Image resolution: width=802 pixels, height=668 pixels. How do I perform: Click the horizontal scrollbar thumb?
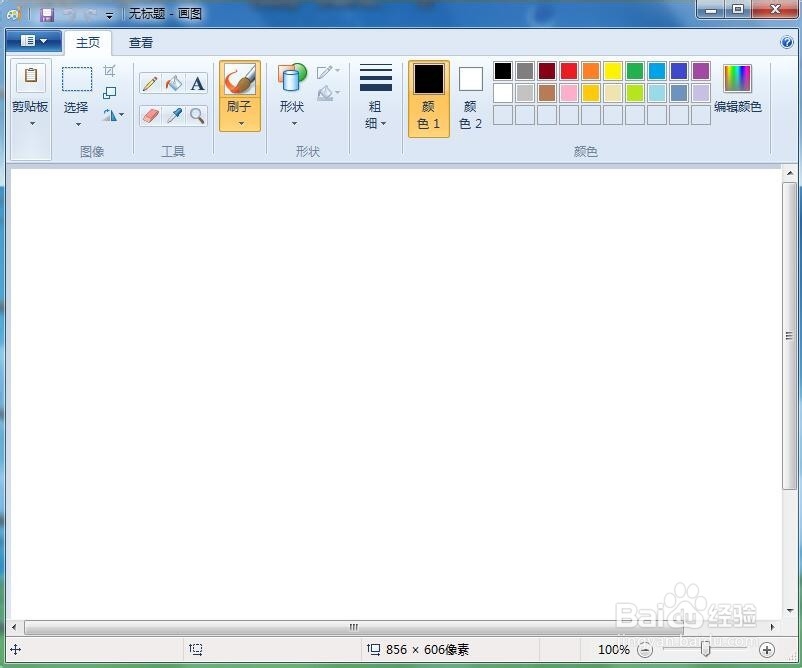[354, 627]
